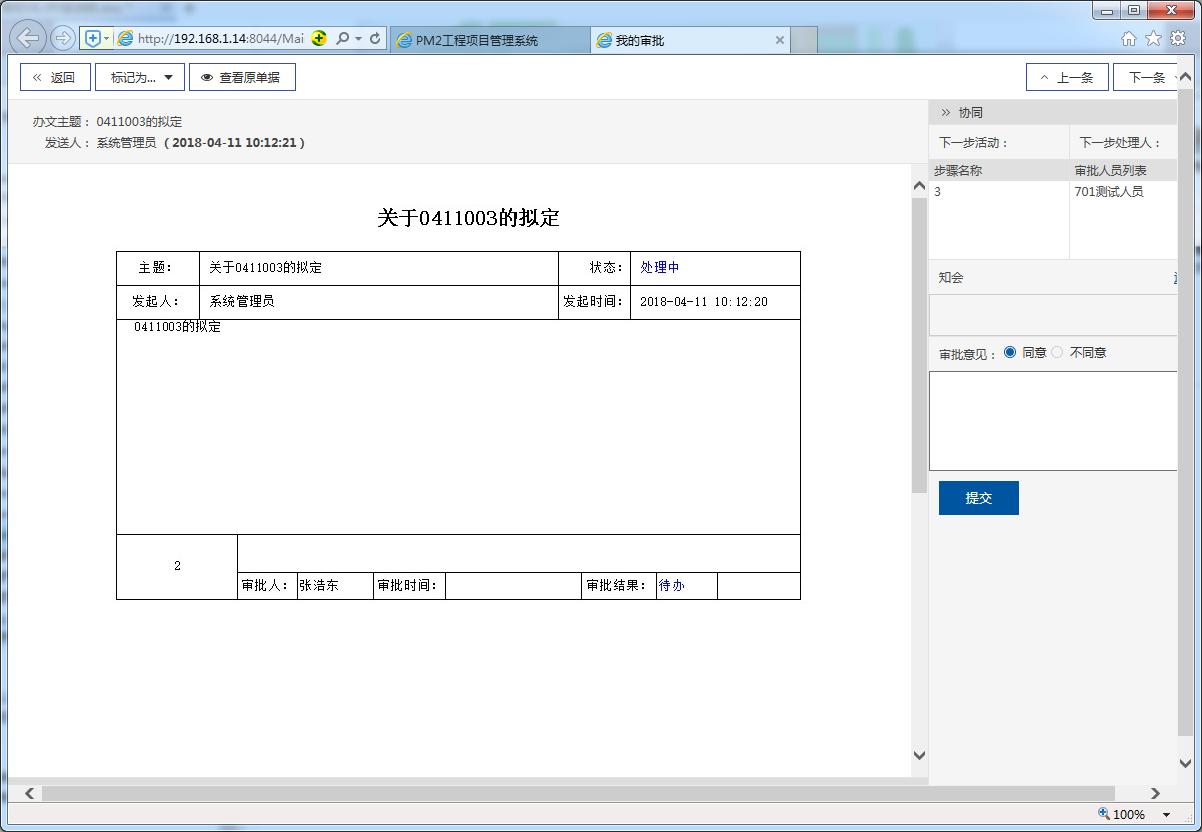The image size is (1202, 832).
Task: Open favorites star icon
Action: click(1153, 39)
